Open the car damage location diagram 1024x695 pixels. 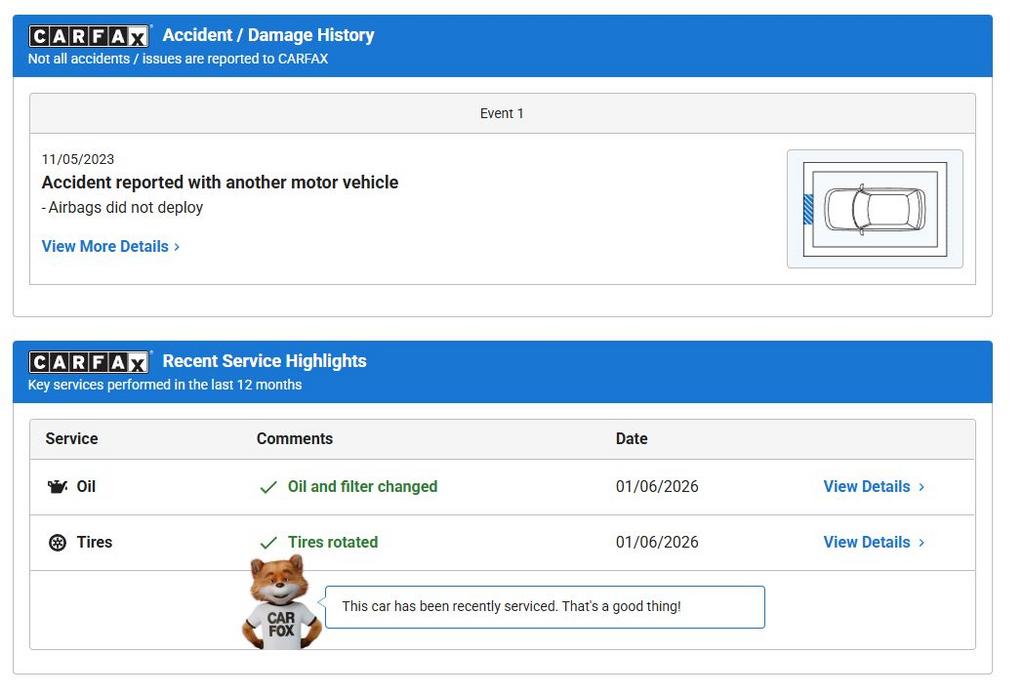pyautogui.click(x=875, y=209)
